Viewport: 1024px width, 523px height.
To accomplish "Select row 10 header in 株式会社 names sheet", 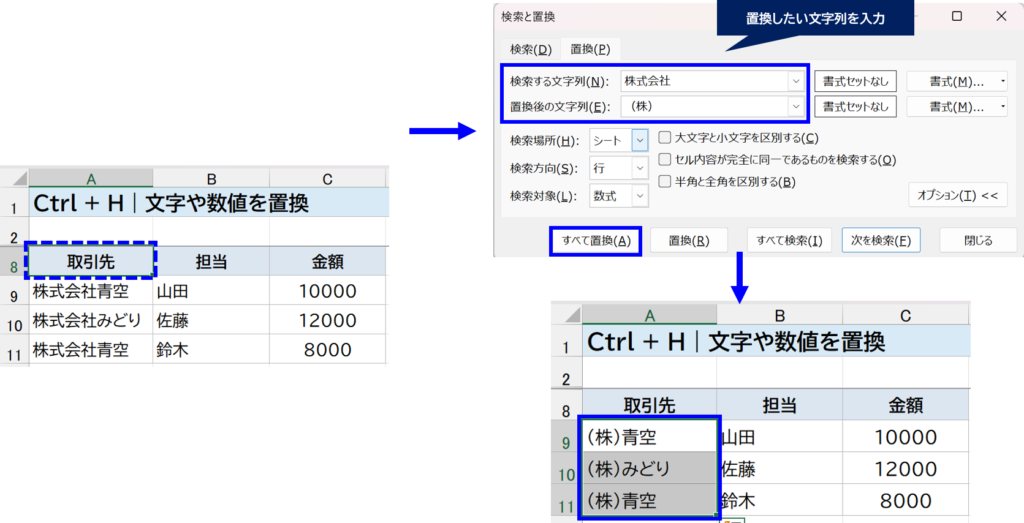I will [x=14, y=322].
